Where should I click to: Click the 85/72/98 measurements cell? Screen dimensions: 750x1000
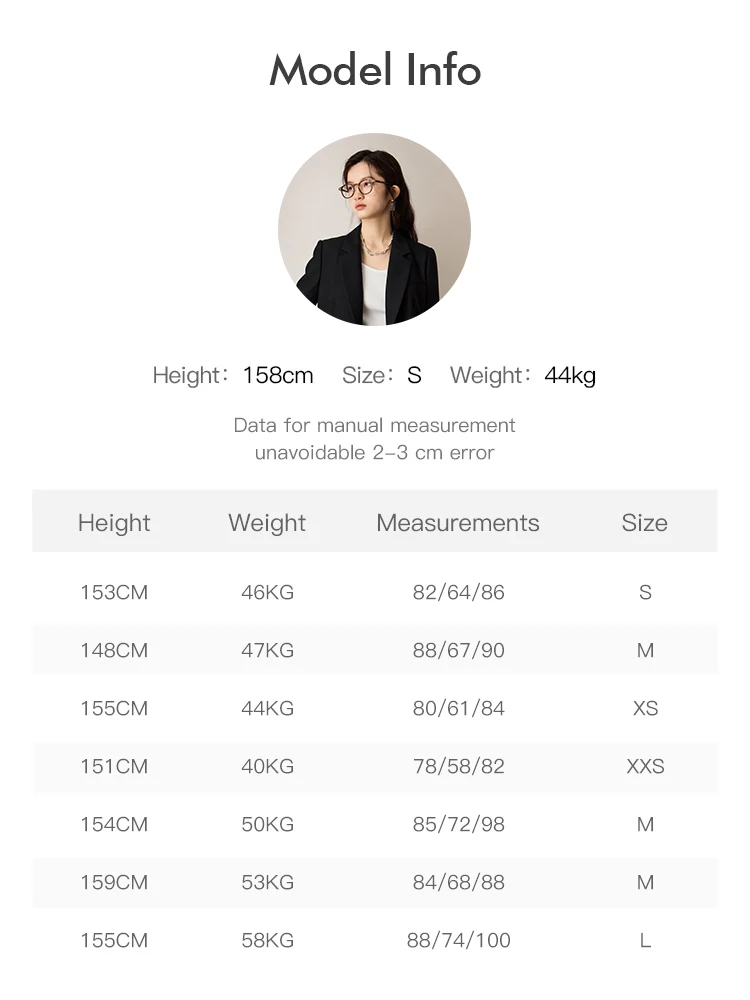(459, 824)
